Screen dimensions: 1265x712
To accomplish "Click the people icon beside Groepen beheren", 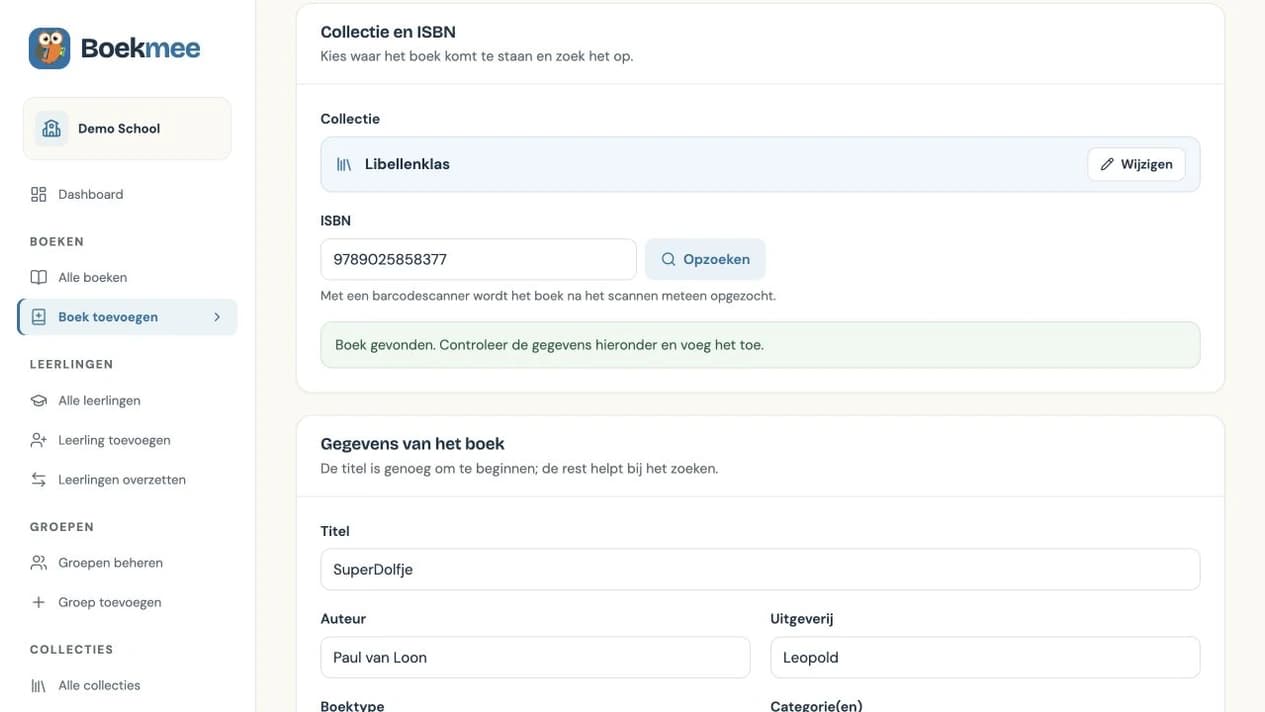I will (x=39, y=563).
